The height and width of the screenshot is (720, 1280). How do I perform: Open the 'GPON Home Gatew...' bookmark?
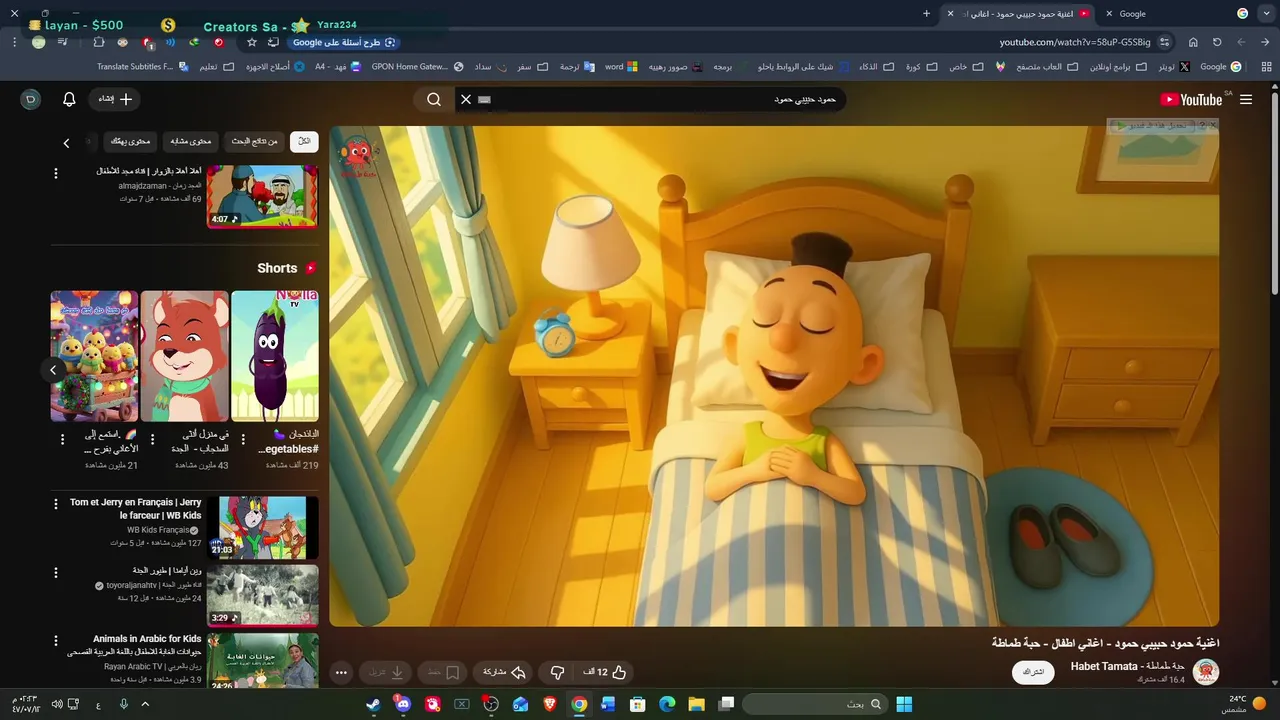coord(417,67)
